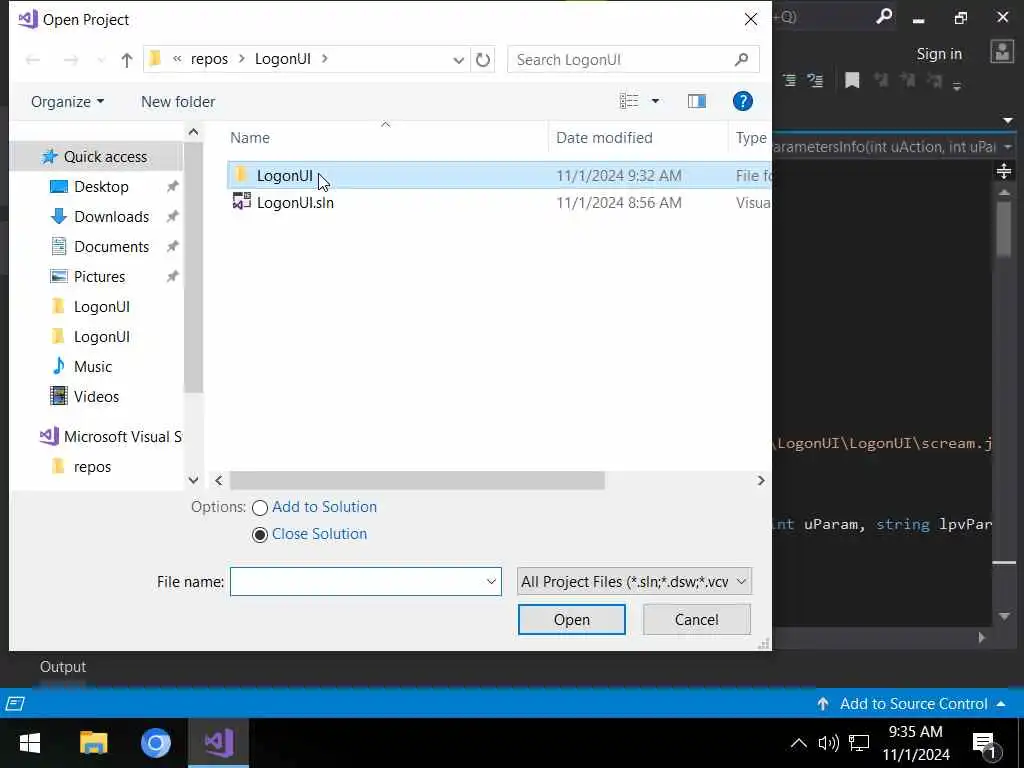Screen dimensions: 1024x768
Task: Expand the chevron after LogonUI in address bar
Action: [x=325, y=59]
